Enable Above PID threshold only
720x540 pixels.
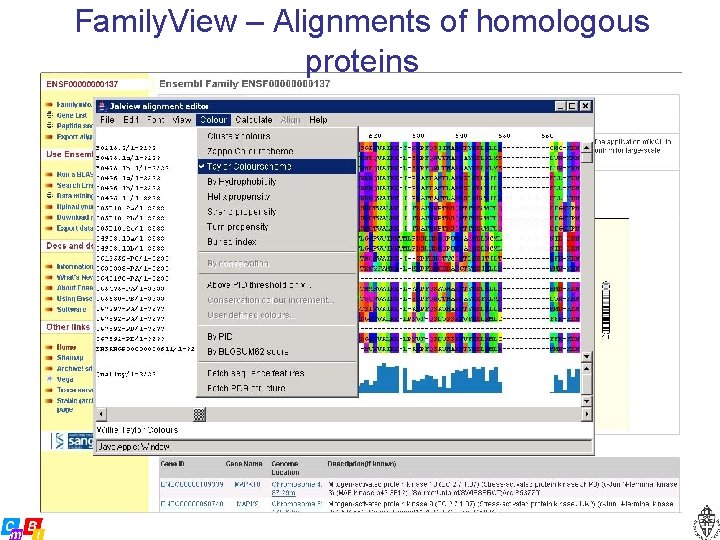[277, 285]
